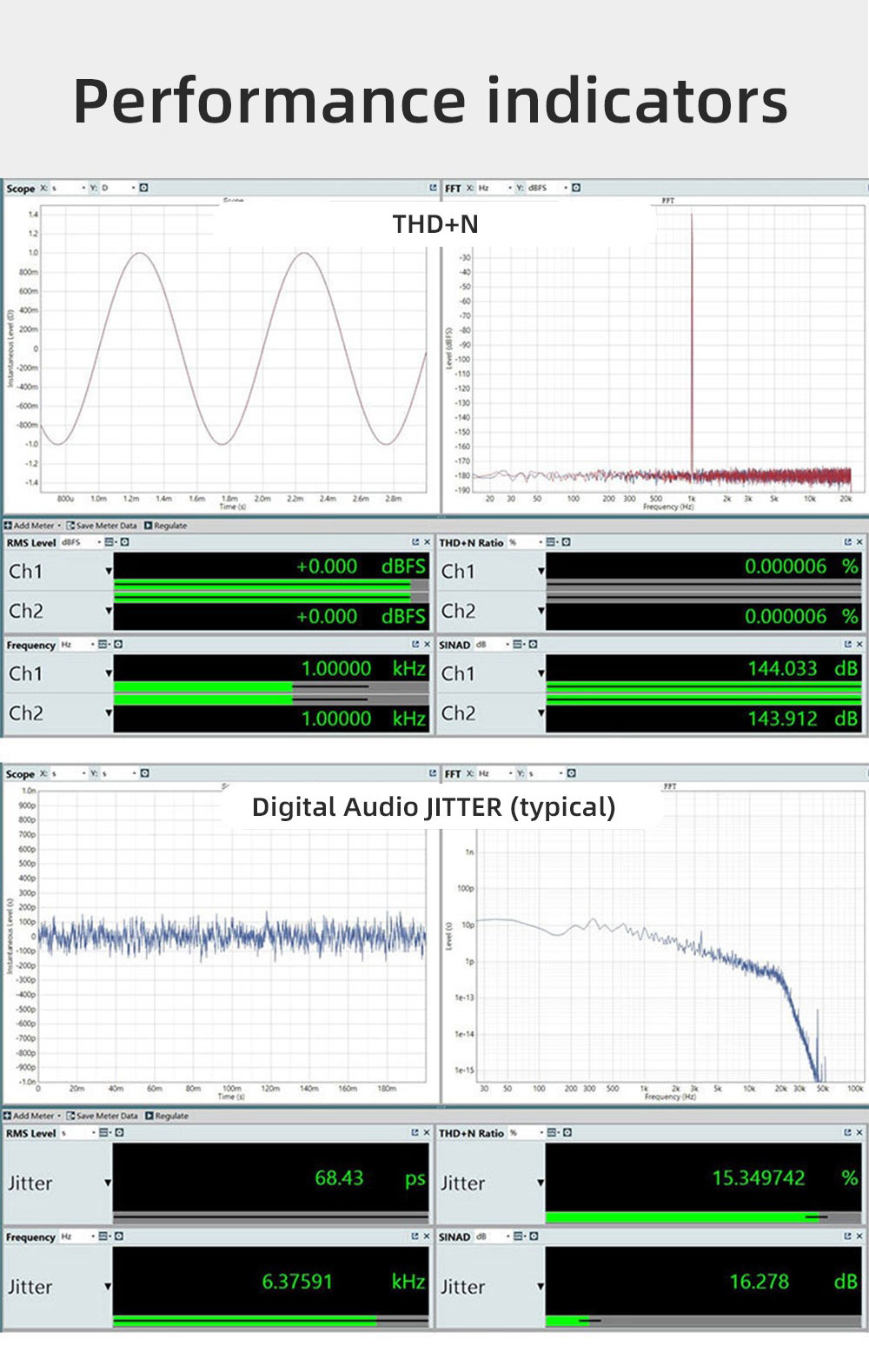
Task: Close the Frequency meter showing 6.37591 kHz
Action: (426, 1236)
